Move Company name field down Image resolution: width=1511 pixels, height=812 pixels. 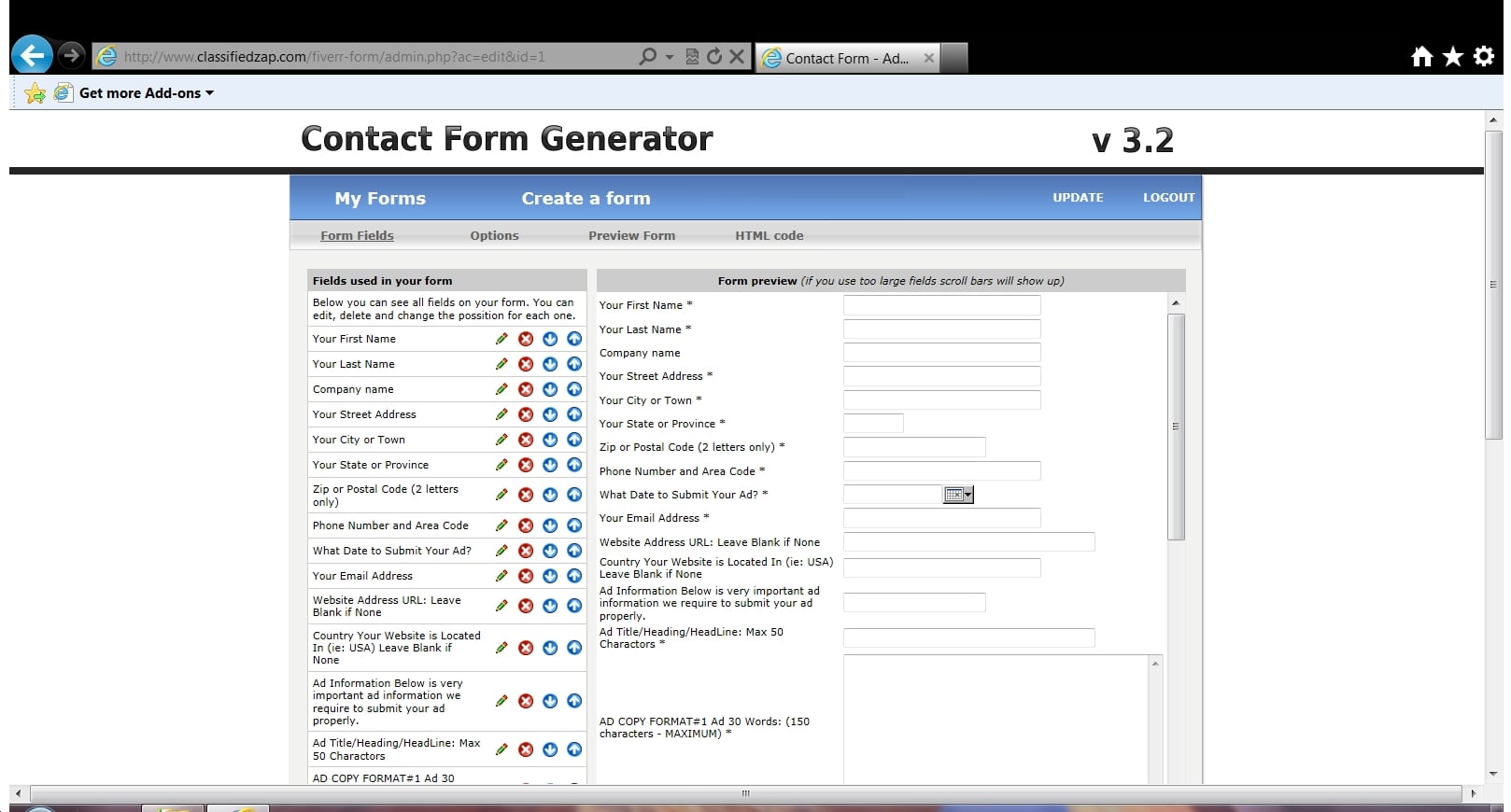[550, 389]
